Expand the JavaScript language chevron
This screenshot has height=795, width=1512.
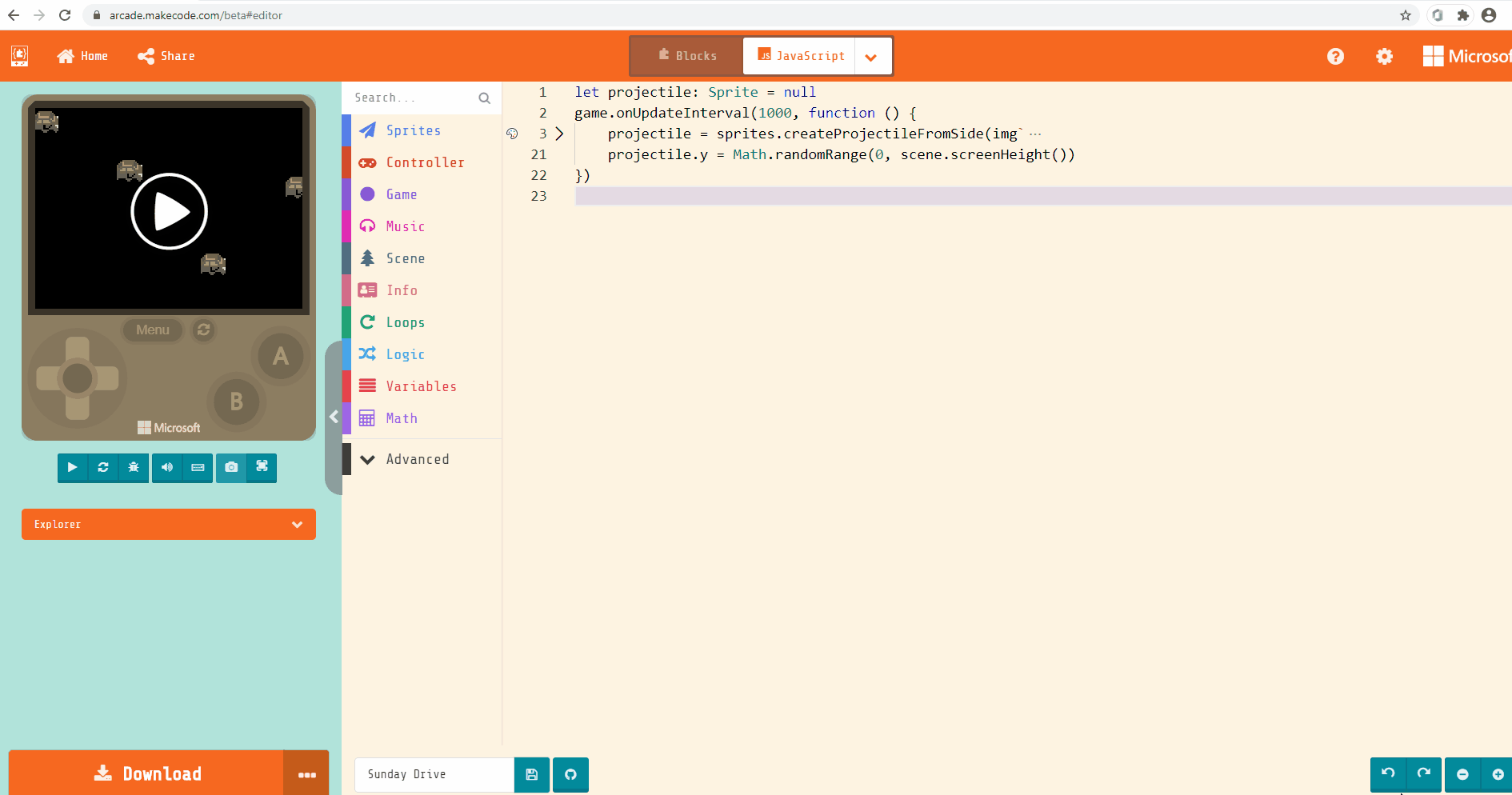[871, 56]
